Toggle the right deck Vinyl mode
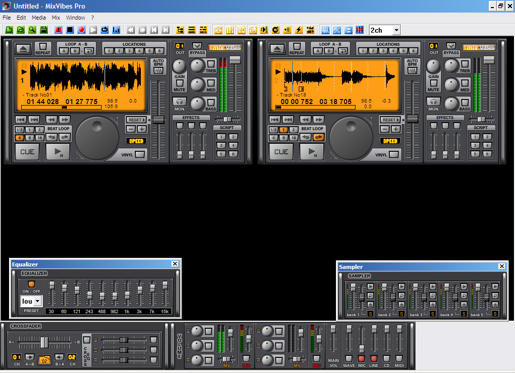 [394, 154]
